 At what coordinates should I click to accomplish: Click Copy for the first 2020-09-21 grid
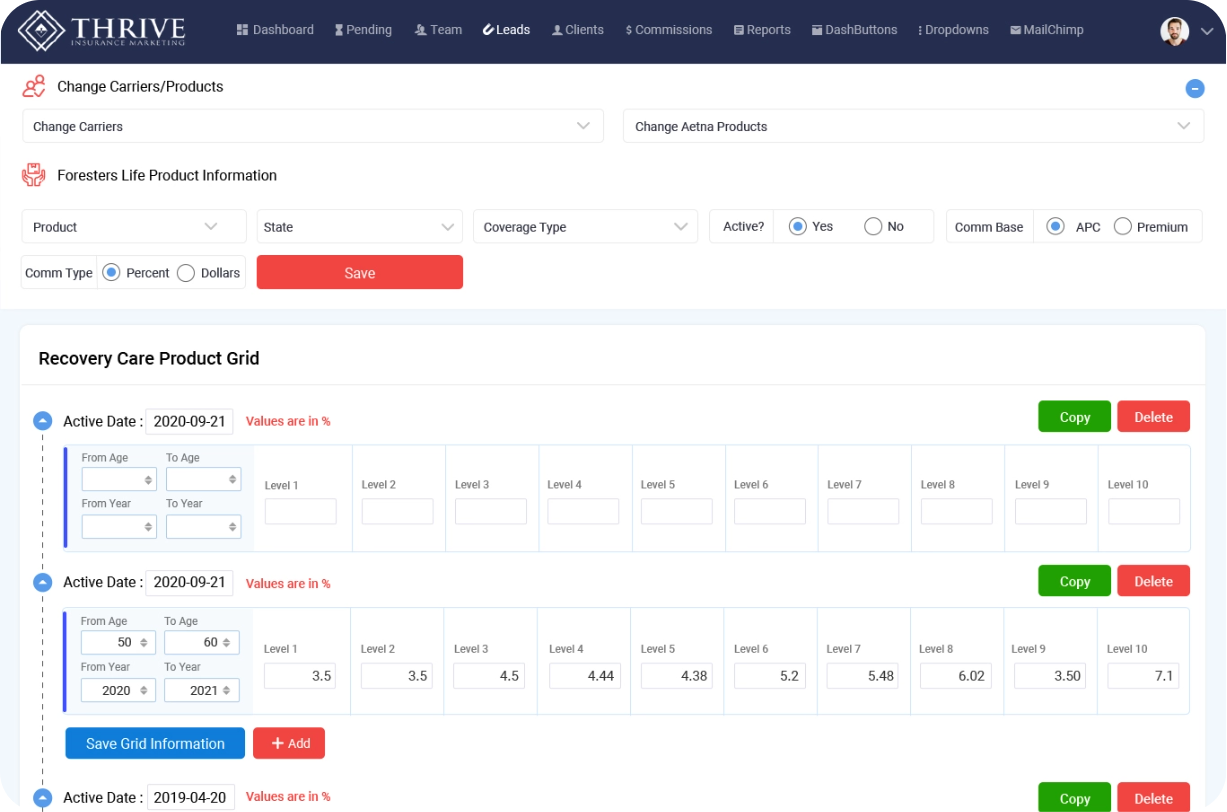coord(1075,417)
